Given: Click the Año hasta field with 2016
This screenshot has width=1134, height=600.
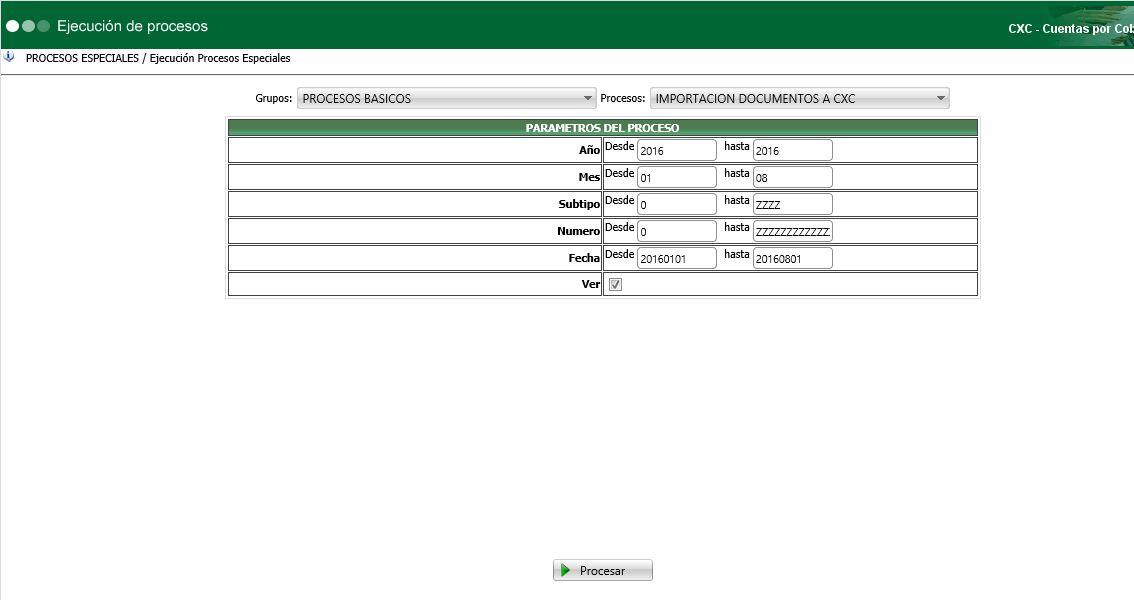Looking at the screenshot, I should pyautogui.click(x=793, y=150).
